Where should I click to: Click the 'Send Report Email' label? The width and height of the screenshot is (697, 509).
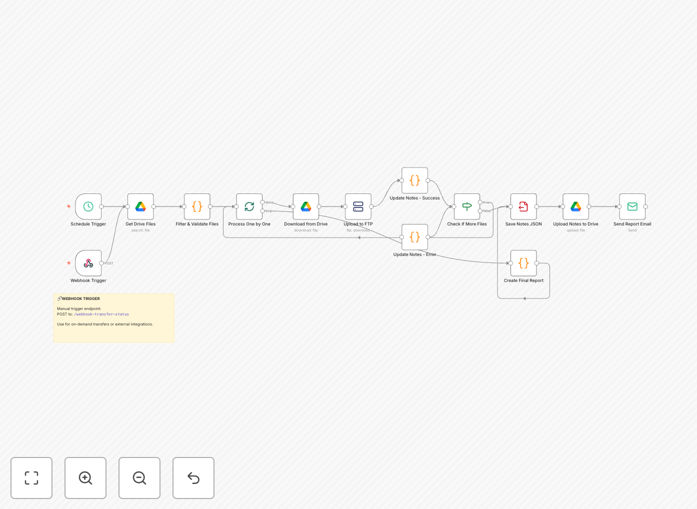pyautogui.click(x=632, y=224)
